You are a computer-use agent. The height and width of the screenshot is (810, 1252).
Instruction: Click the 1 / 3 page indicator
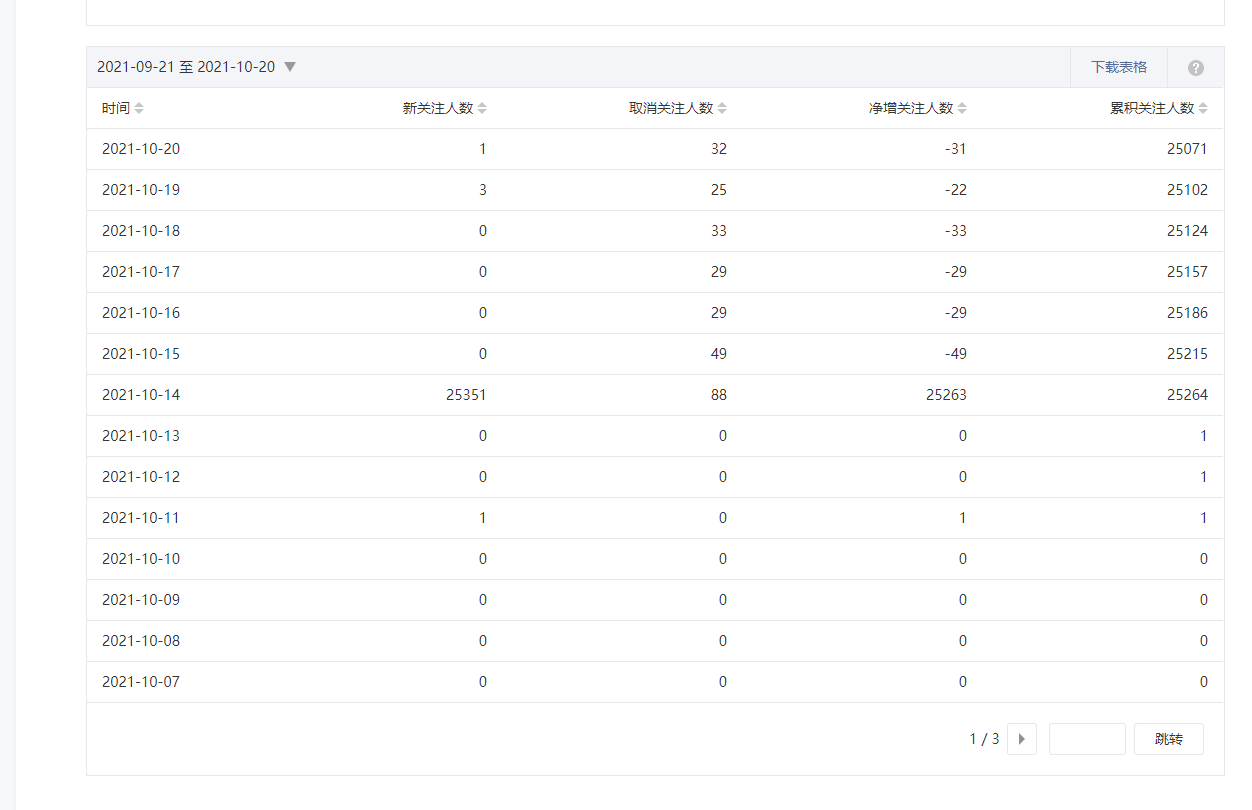point(984,739)
